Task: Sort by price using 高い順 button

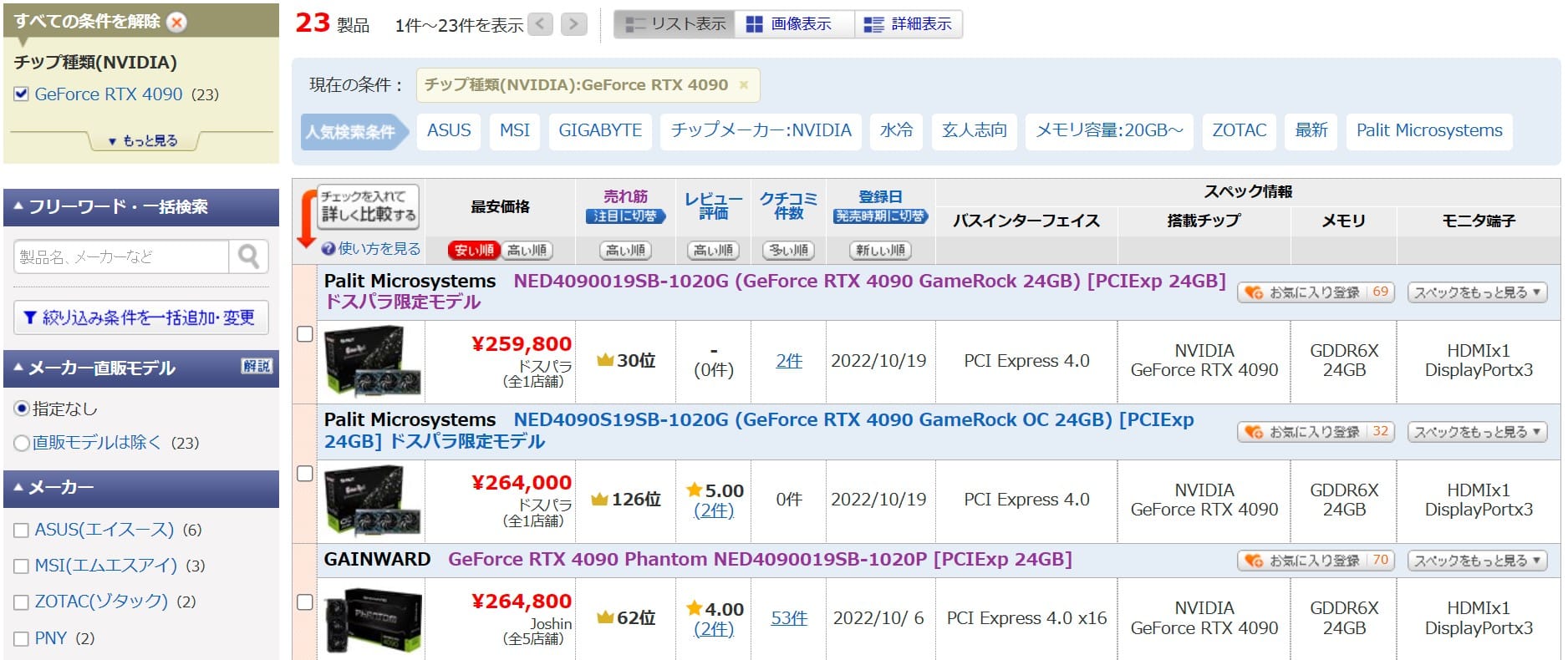Action: [x=527, y=250]
